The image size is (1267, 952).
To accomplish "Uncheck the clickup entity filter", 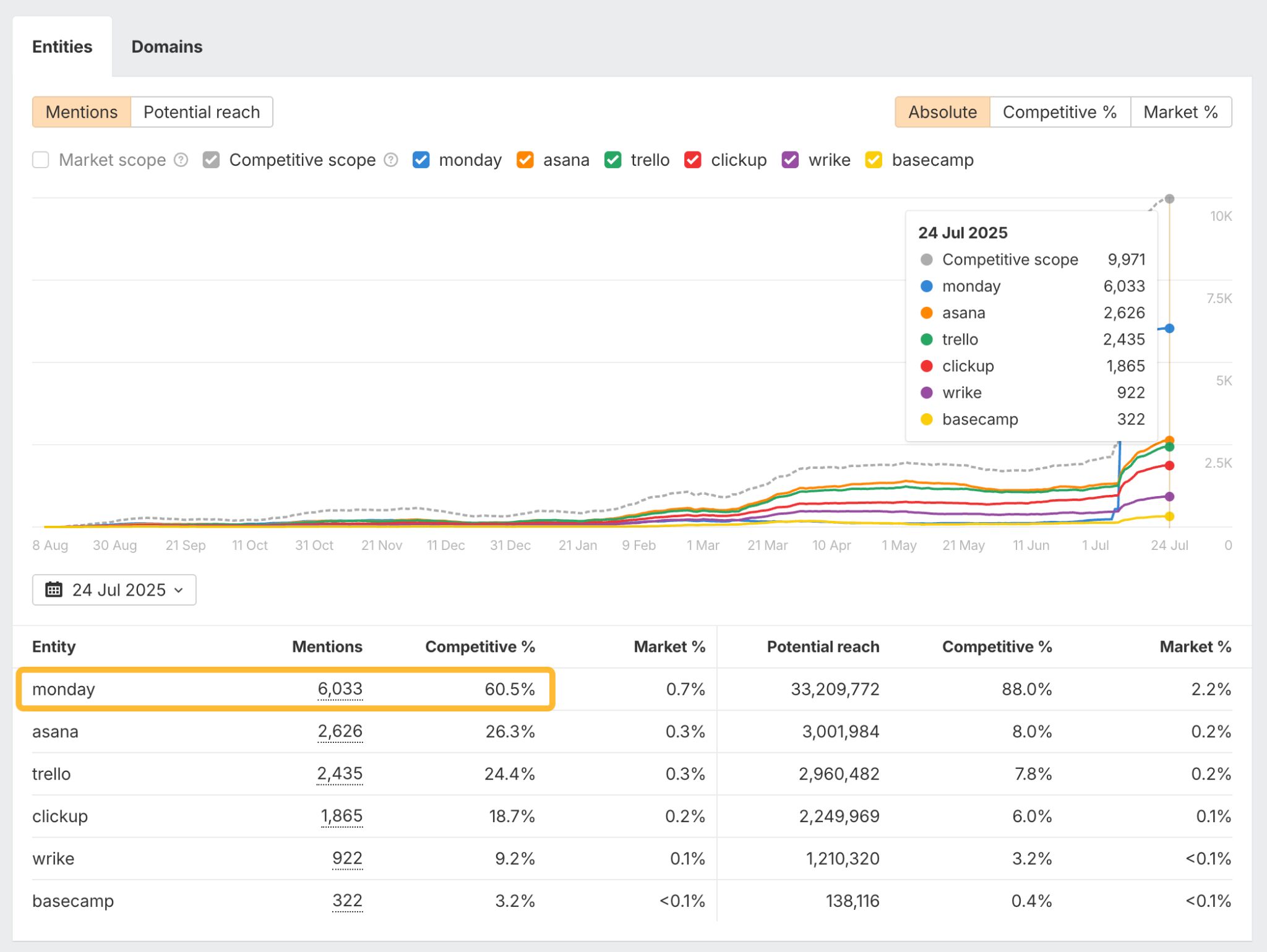I will [x=694, y=160].
